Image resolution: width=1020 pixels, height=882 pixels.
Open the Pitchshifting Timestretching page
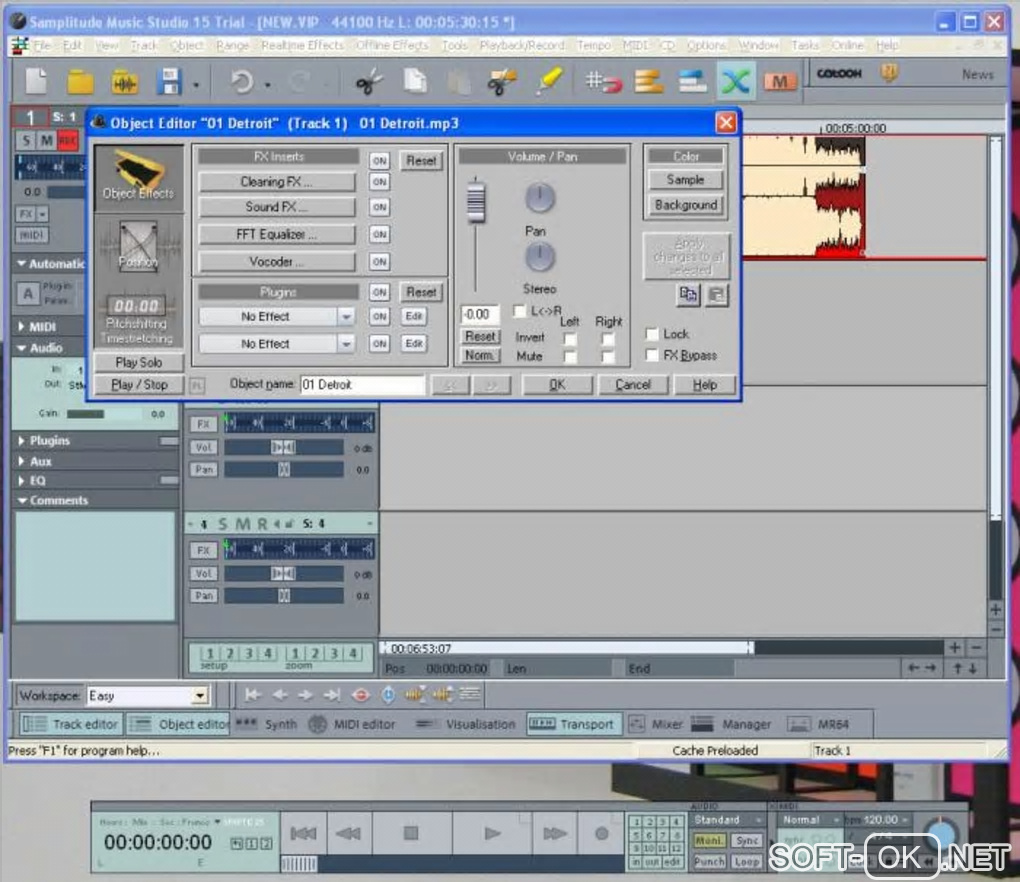pyautogui.click(x=137, y=321)
